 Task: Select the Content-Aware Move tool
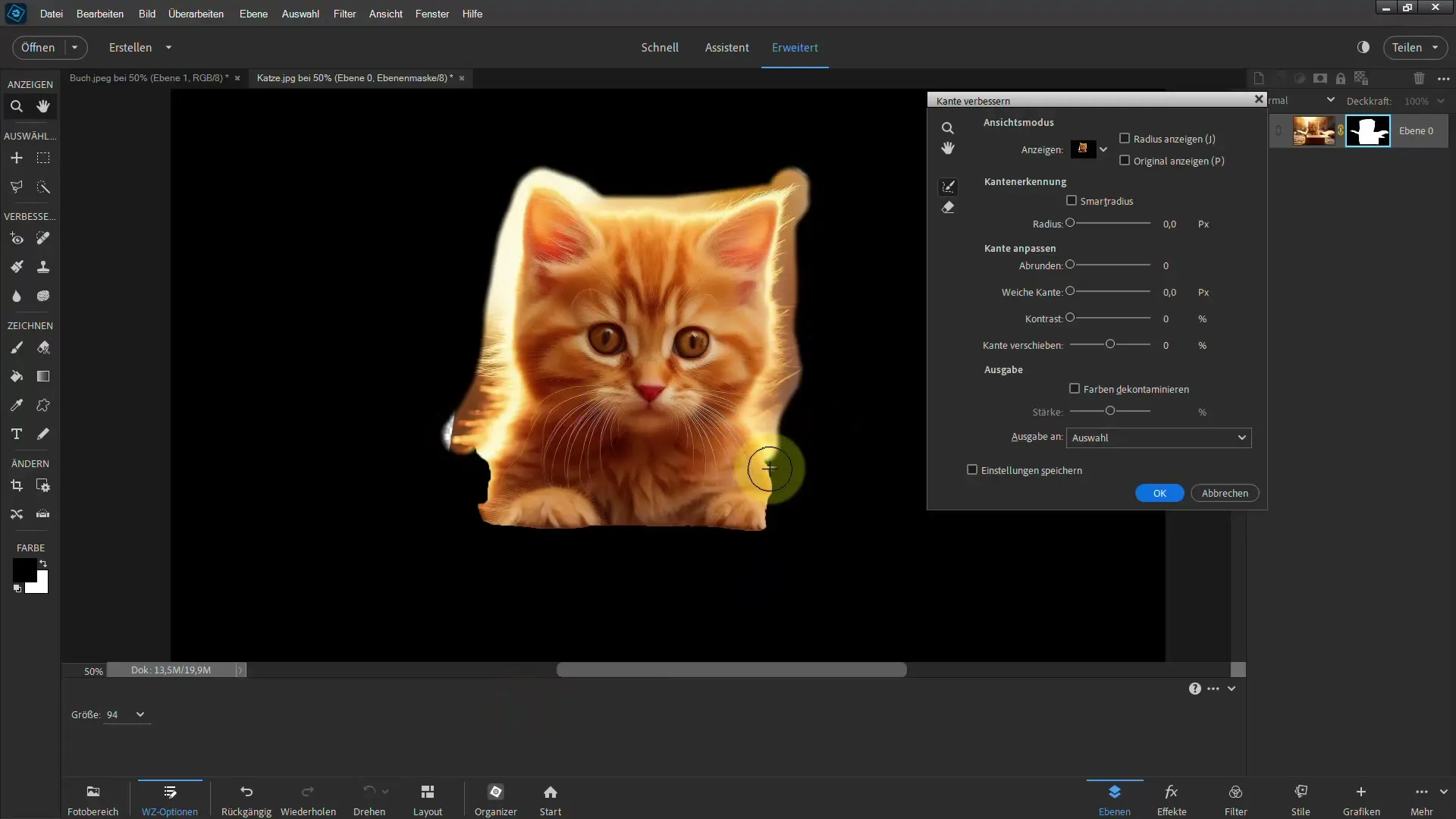point(16,514)
